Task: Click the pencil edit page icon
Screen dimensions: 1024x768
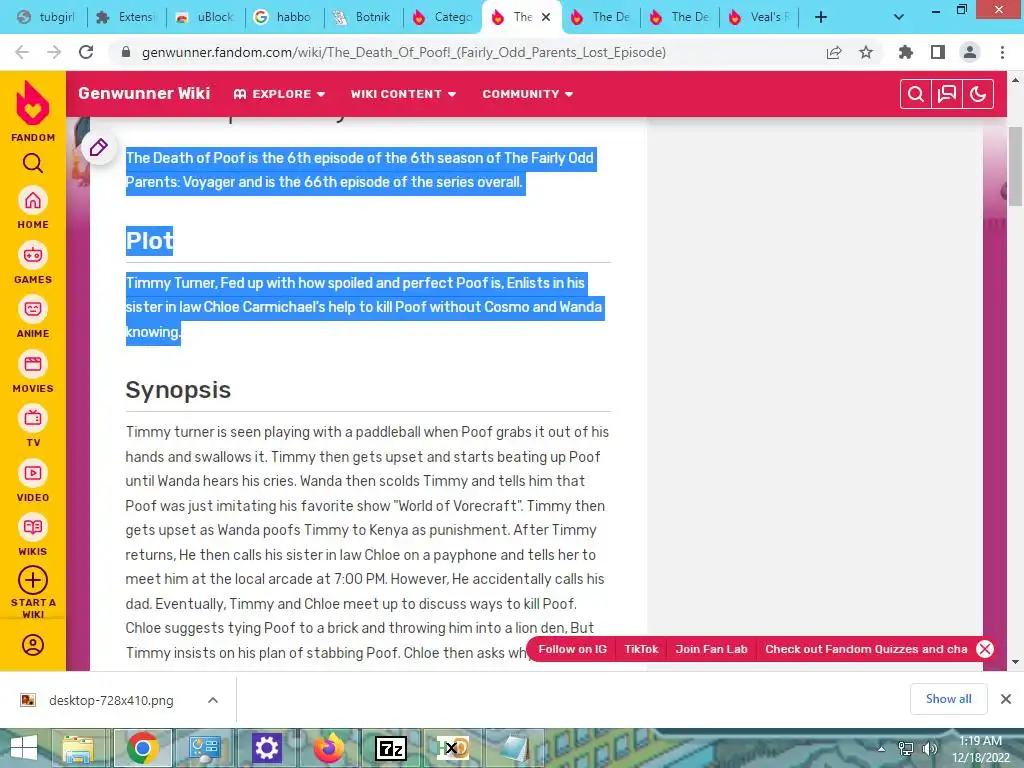Action: click(x=99, y=148)
